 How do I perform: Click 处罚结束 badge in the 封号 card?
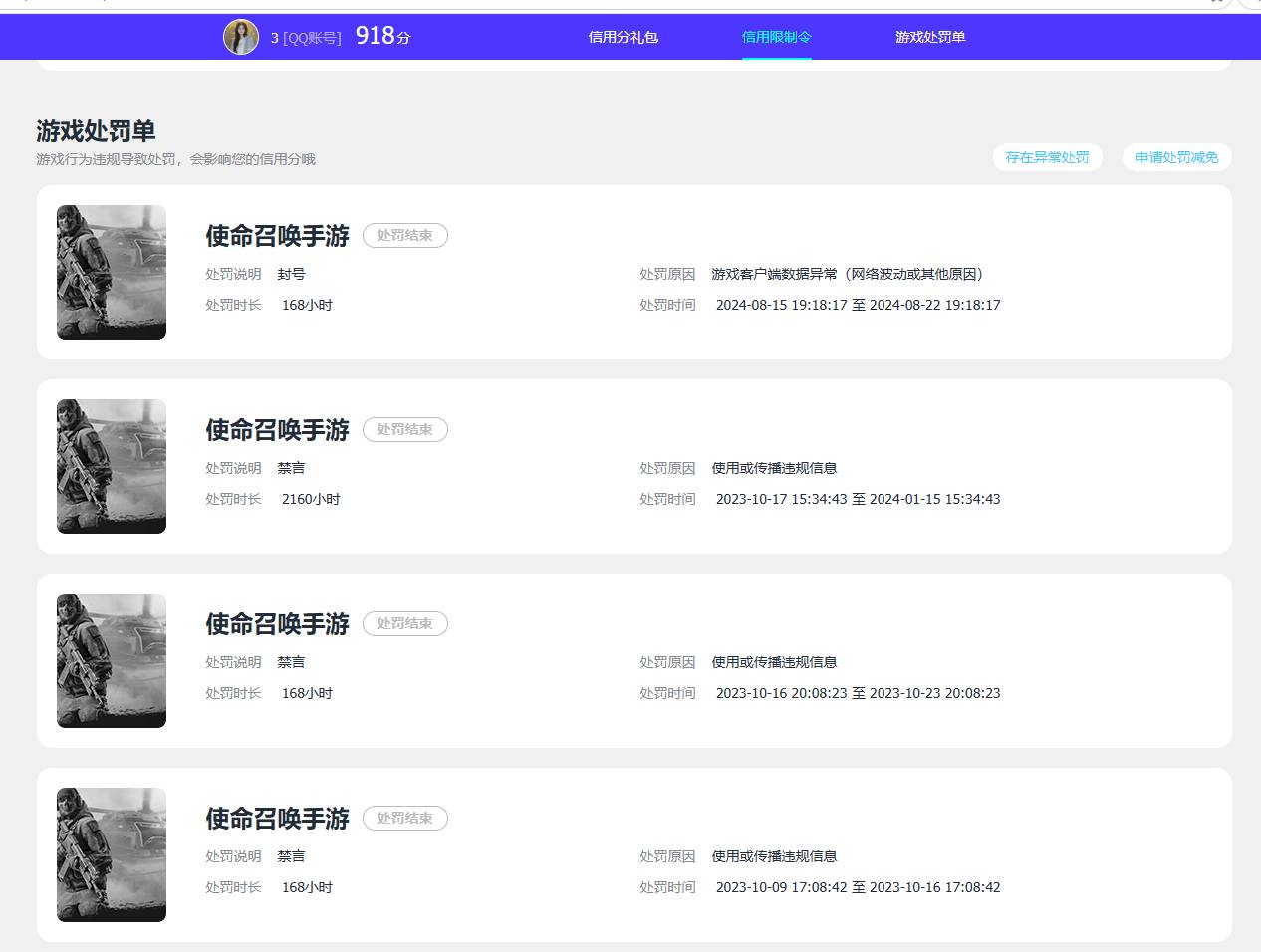coord(404,236)
